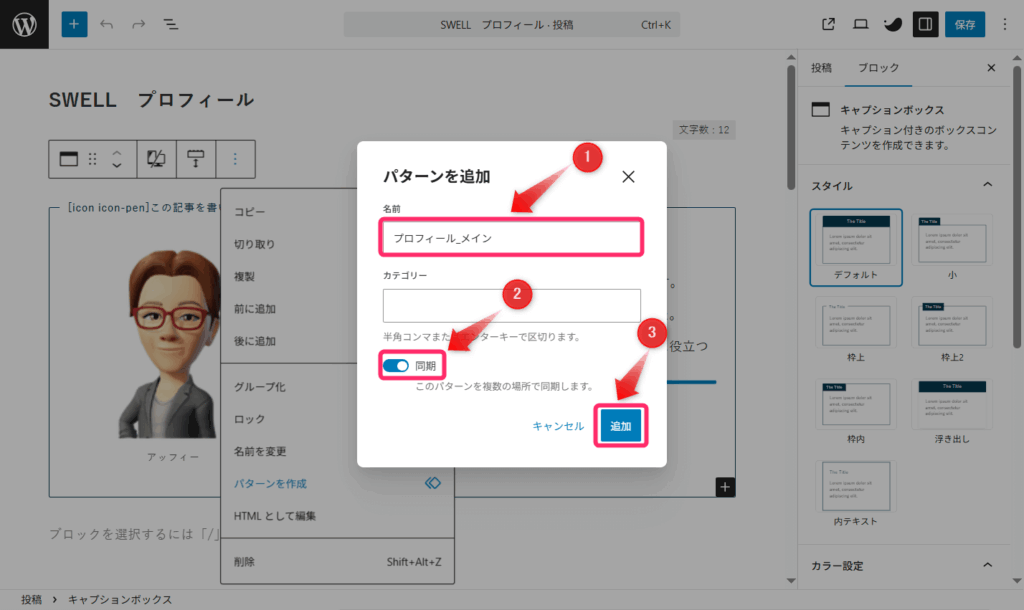Open the command palette document bar
This screenshot has height=610, width=1024.
tap(511, 24)
